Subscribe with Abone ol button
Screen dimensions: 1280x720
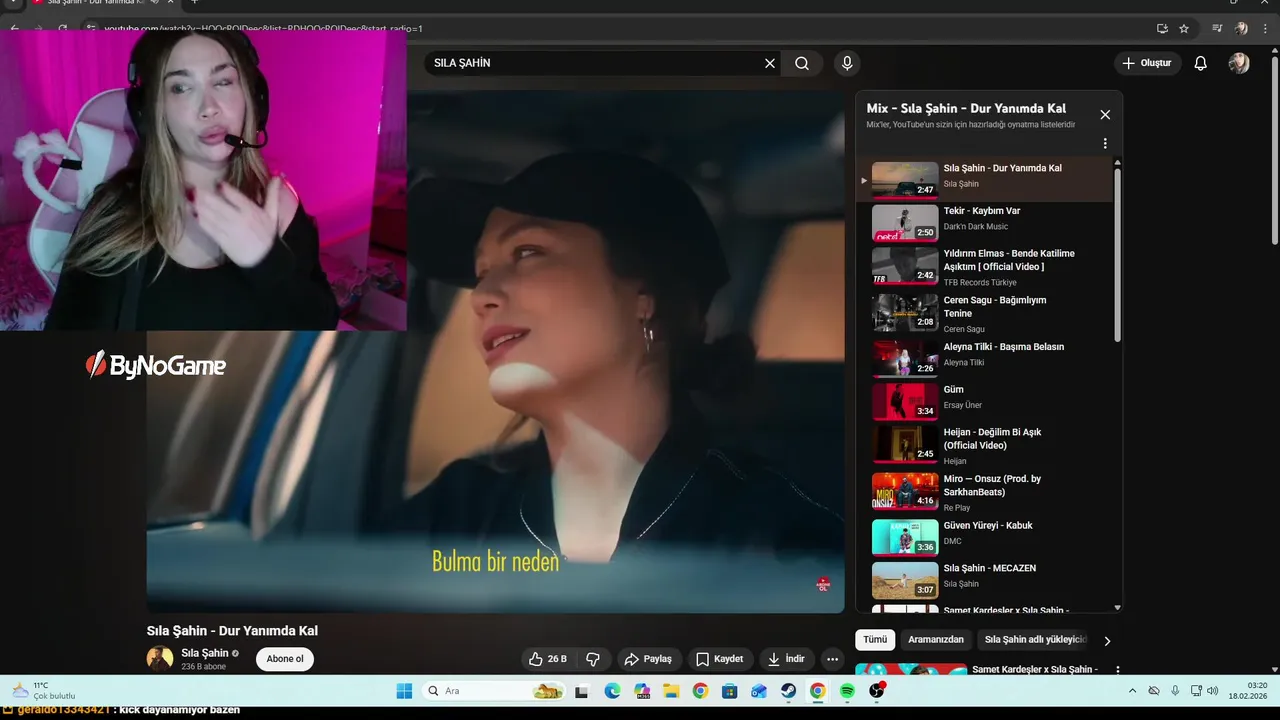285,659
